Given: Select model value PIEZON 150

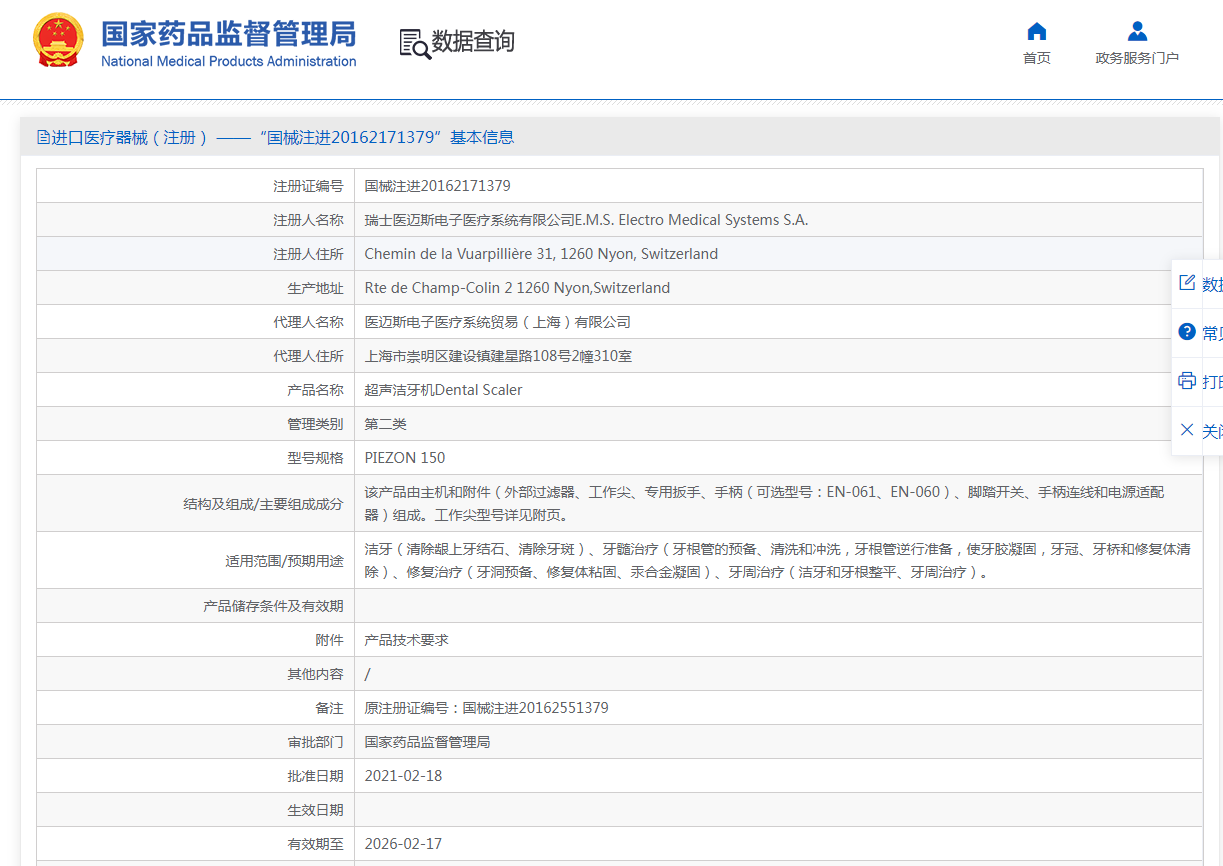Looking at the screenshot, I should point(405,458).
